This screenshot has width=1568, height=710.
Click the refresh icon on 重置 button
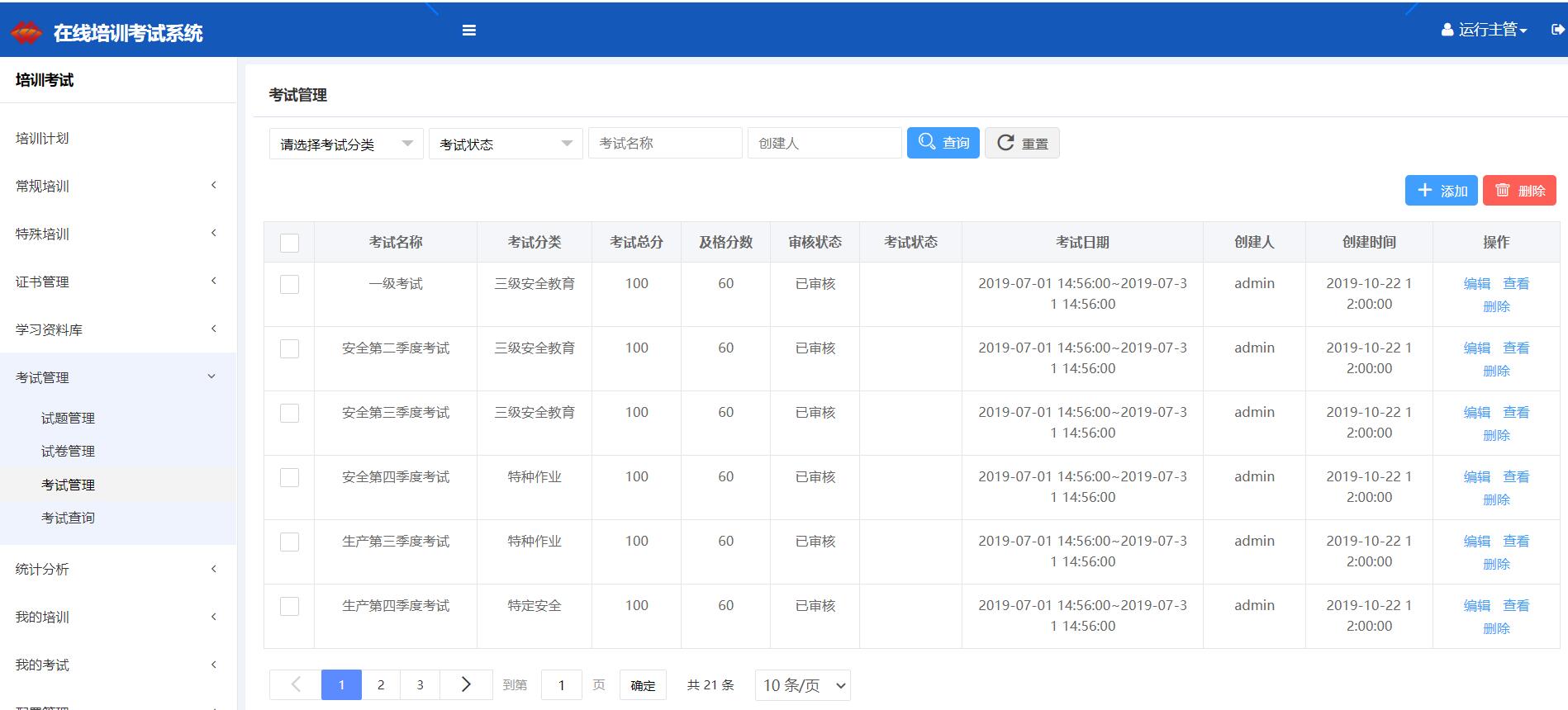pyautogui.click(x=1005, y=142)
